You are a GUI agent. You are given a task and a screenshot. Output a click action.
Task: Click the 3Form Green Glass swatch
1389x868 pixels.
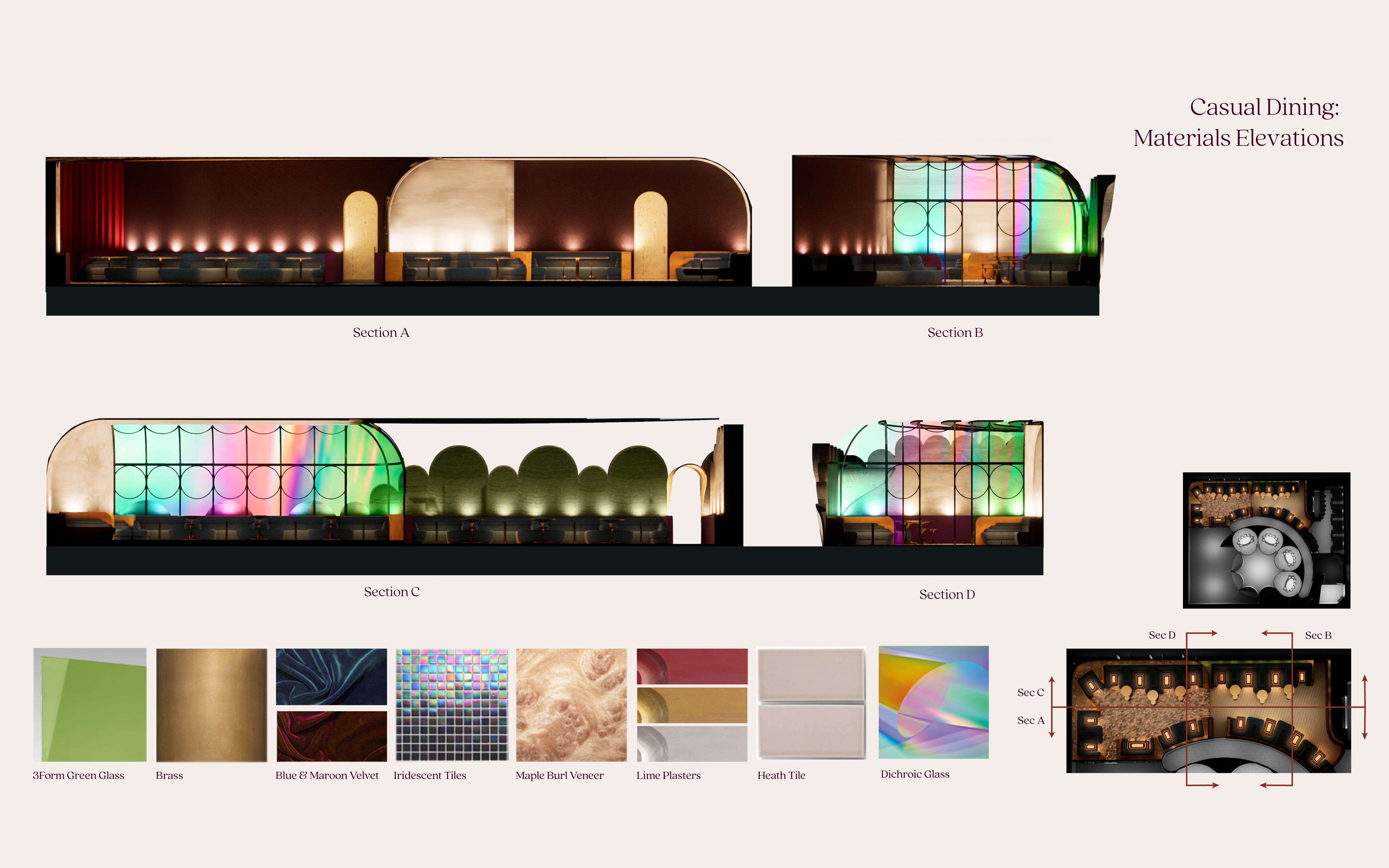tap(90, 704)
